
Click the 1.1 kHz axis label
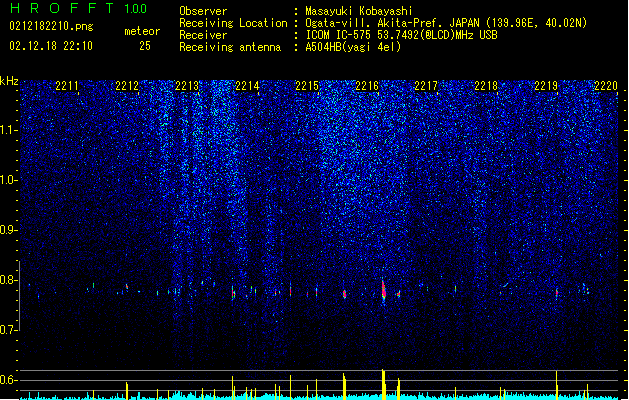pos(9,130)
